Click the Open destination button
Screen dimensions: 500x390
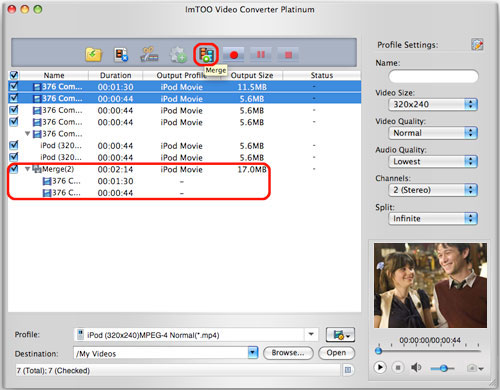coord(336,353)
